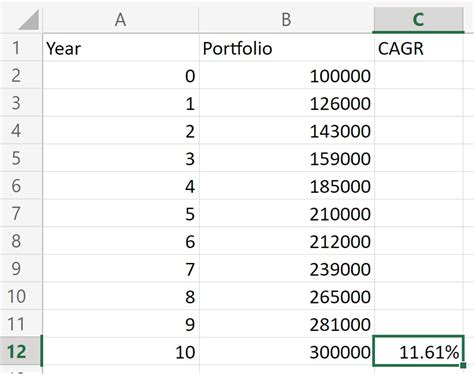Click portfolio value 143000

287,131
